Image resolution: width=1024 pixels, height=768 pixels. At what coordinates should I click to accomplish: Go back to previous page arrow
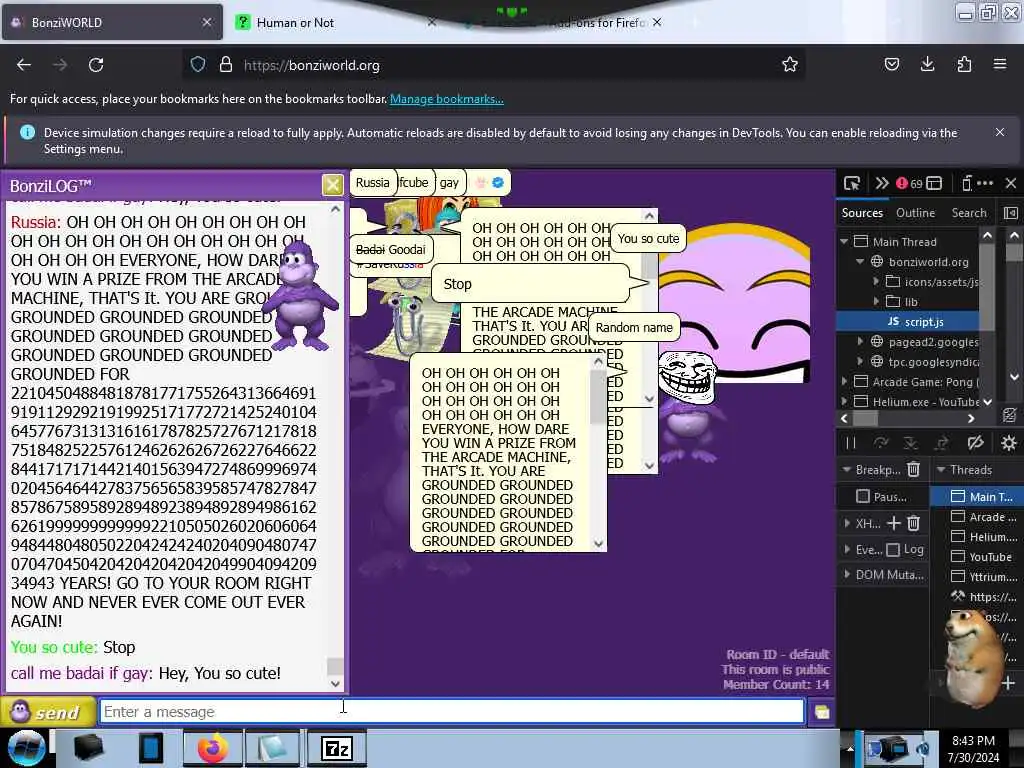coord(24,65)
